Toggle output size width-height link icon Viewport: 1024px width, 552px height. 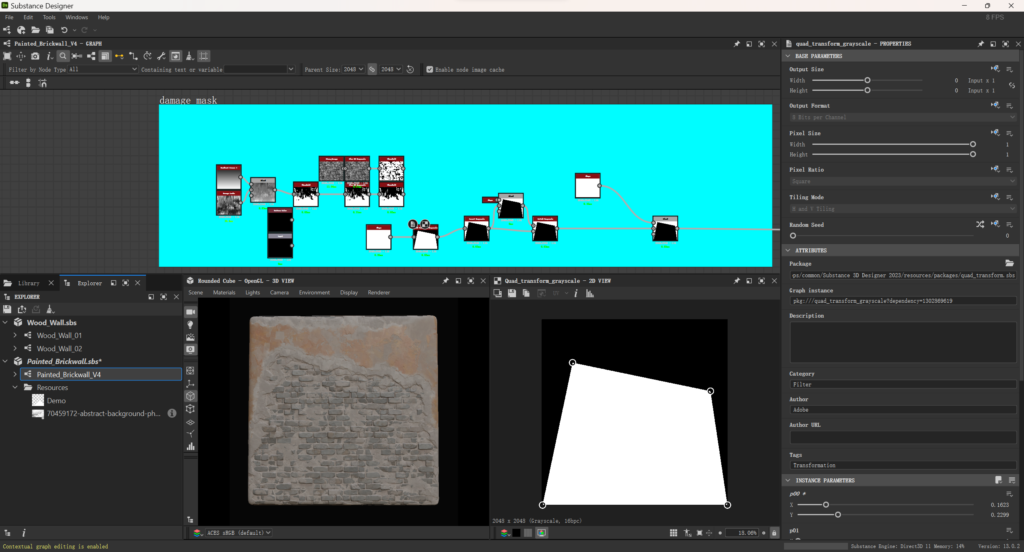(1011, 85)
